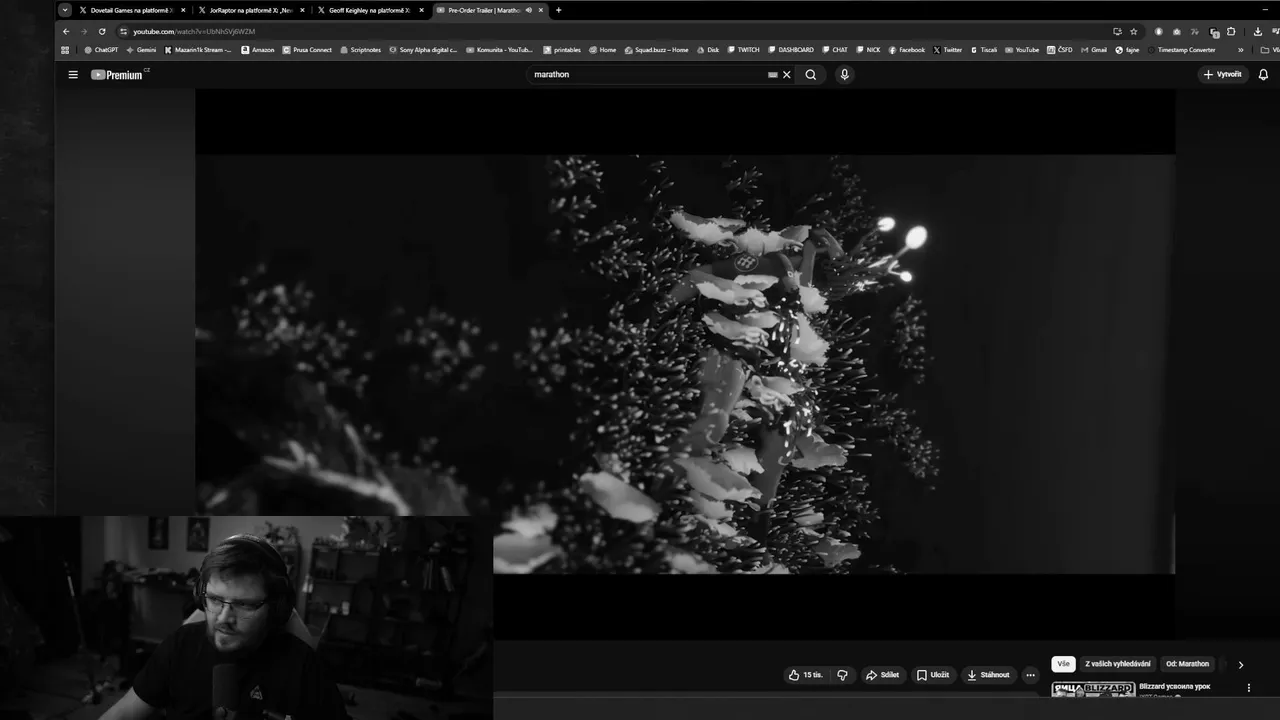Open the browser extensions puzzle menu
Image resolution: width=1280 pixels, height=720 pixels.
1231,31
